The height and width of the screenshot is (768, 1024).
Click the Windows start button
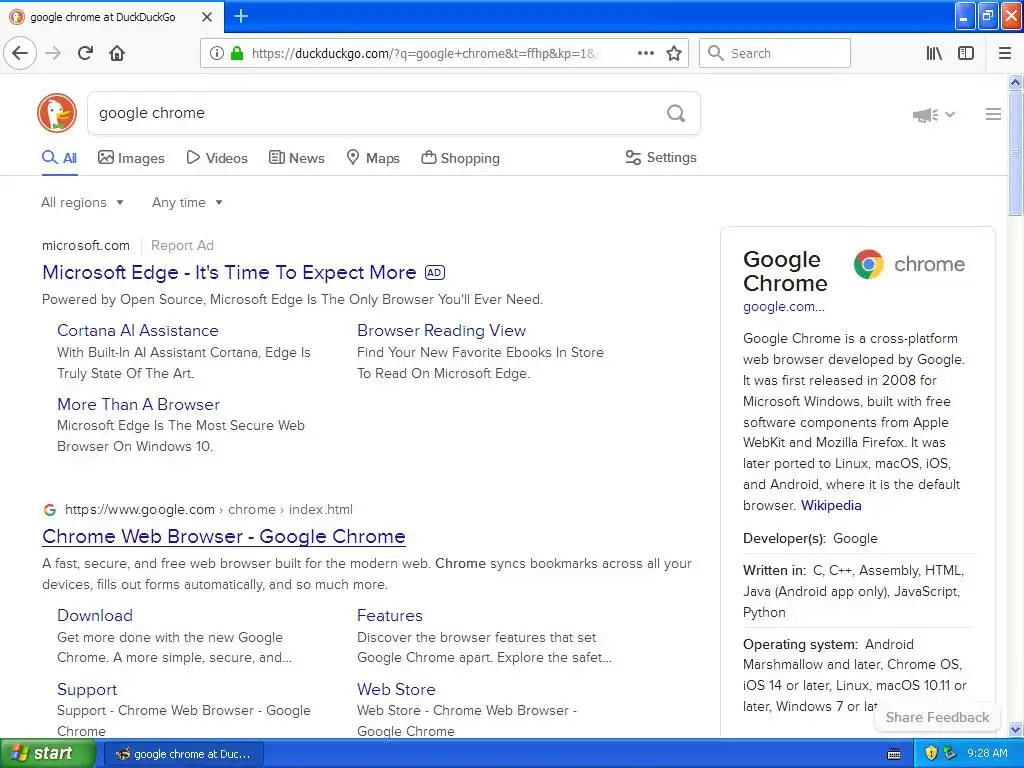pos(41,753)
